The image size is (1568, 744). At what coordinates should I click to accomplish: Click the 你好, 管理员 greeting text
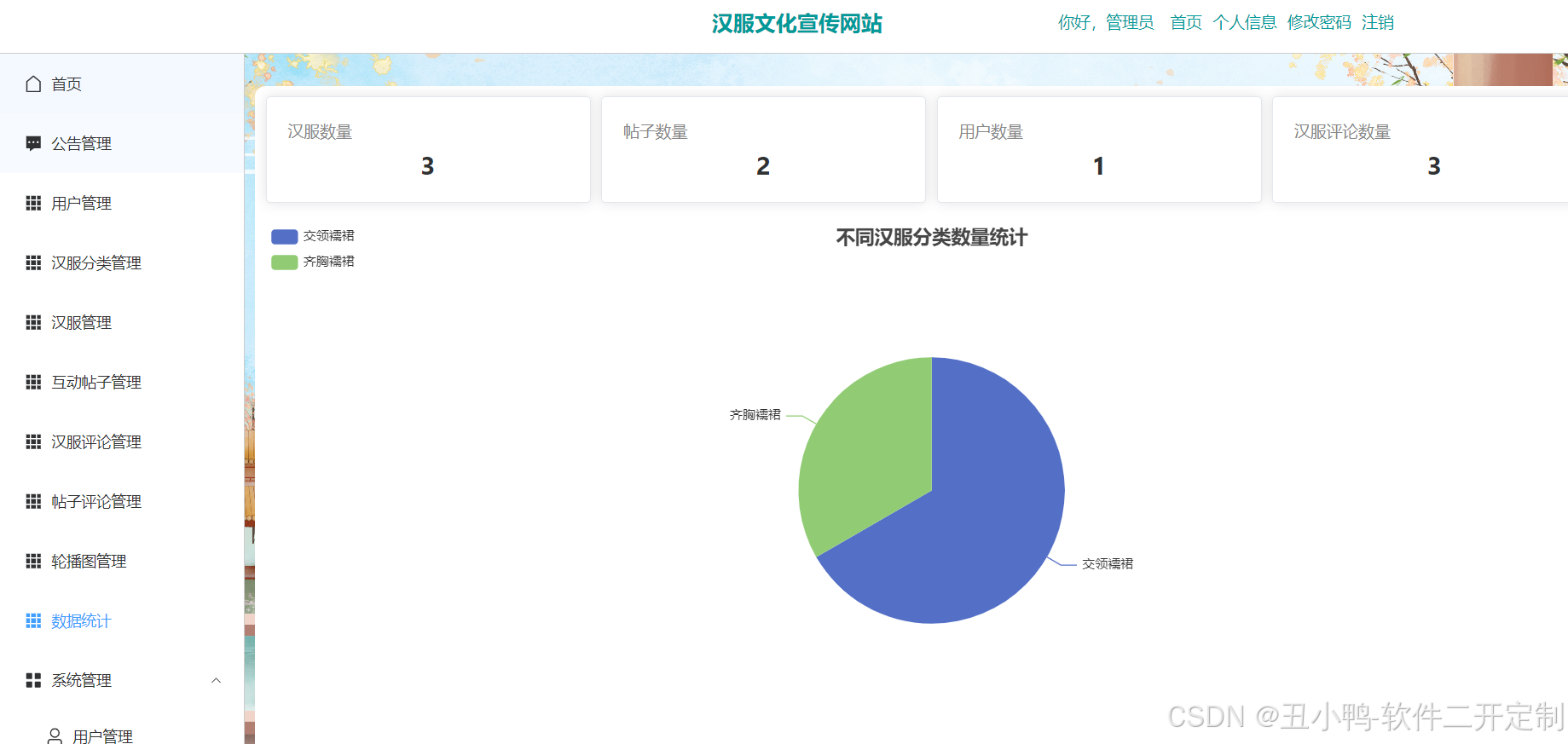(x=1106, y=23)
